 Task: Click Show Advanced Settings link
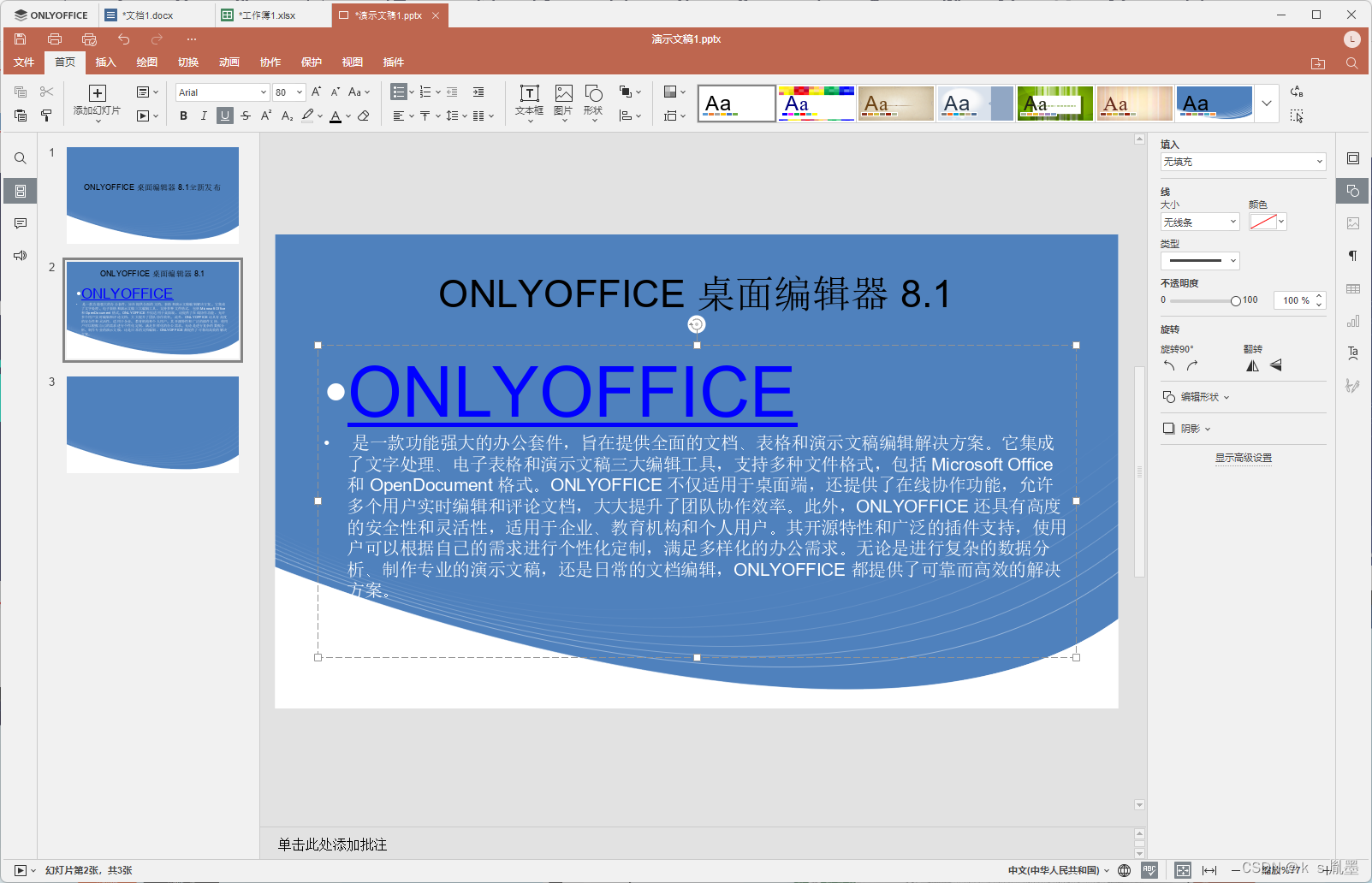[x=1243, y=458]
